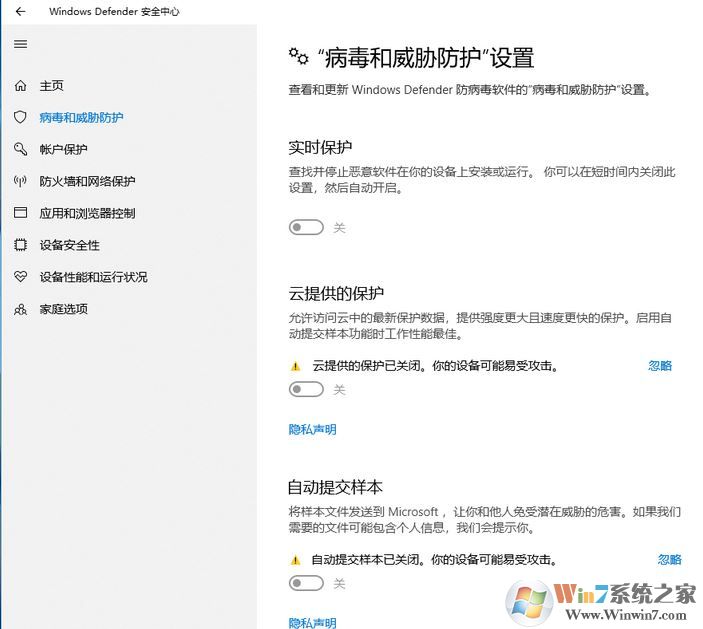Click warning icon for 云提供的保护已关闭
Image resolution: width=703 pixels, height=629 pixels.
[x=295, y=367]
